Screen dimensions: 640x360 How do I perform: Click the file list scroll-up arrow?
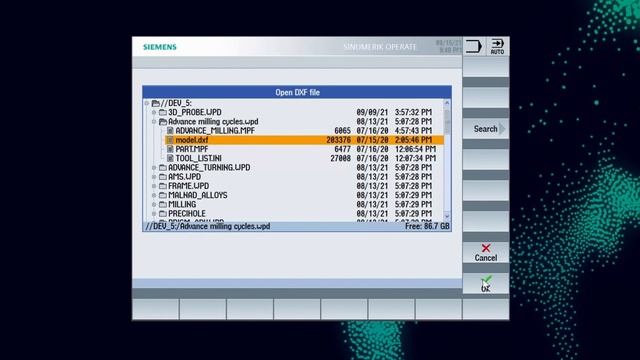pos(447,103)
